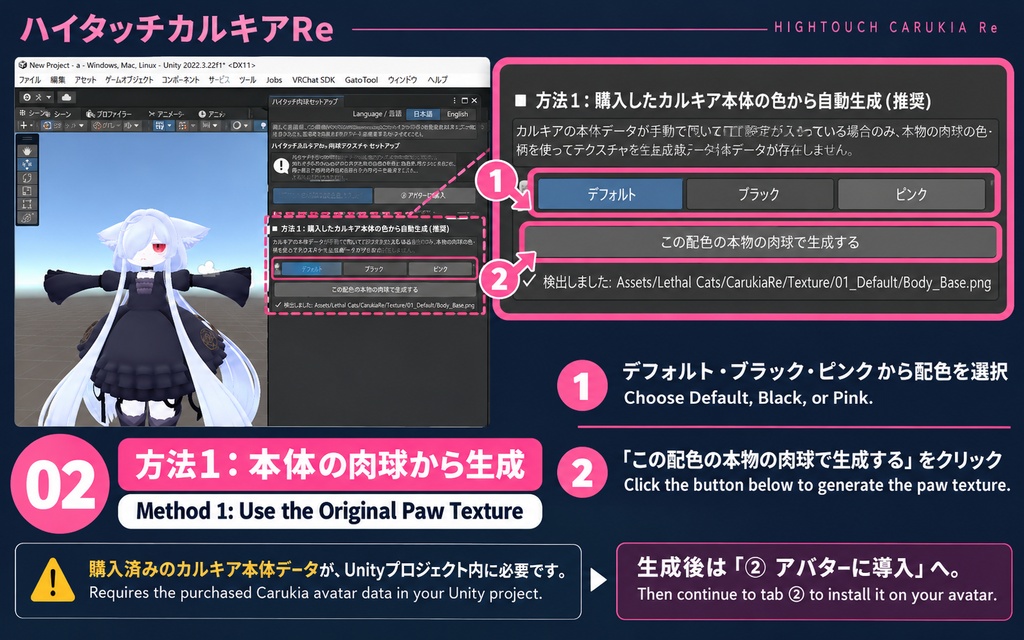Maximize the ハイタッチ肉球セットアップ panel
The width and height of the screenshot is (1024, 640).
pyautogui.click(x=464, y=101)
